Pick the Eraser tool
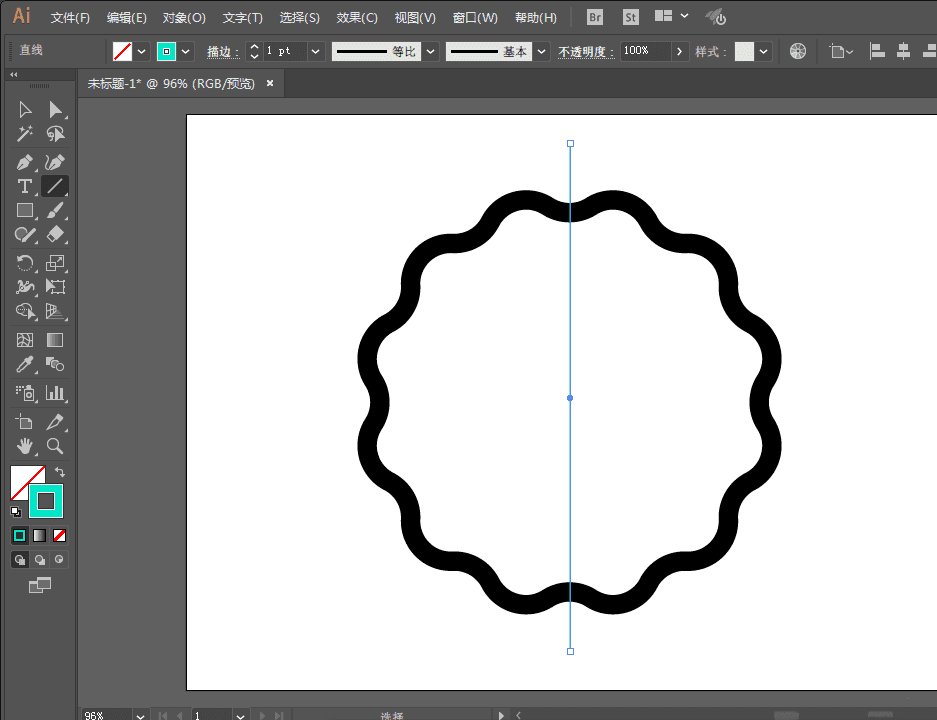 pyautogui.click(x=56, y=235)
